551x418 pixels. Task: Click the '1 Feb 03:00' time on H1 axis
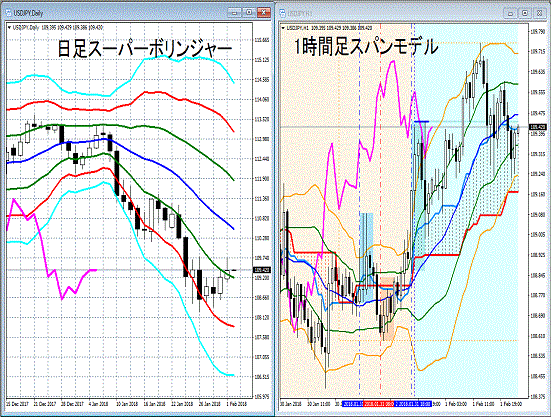[457, 404]
